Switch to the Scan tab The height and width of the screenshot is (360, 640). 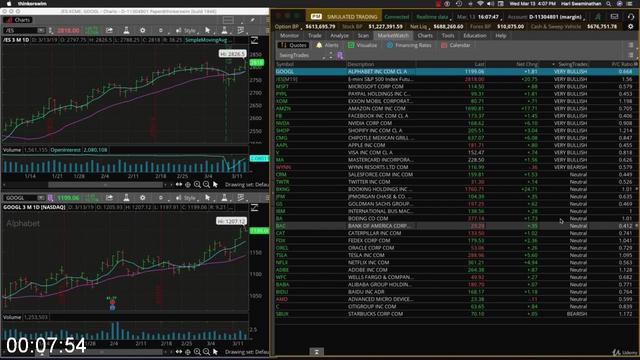363,36
